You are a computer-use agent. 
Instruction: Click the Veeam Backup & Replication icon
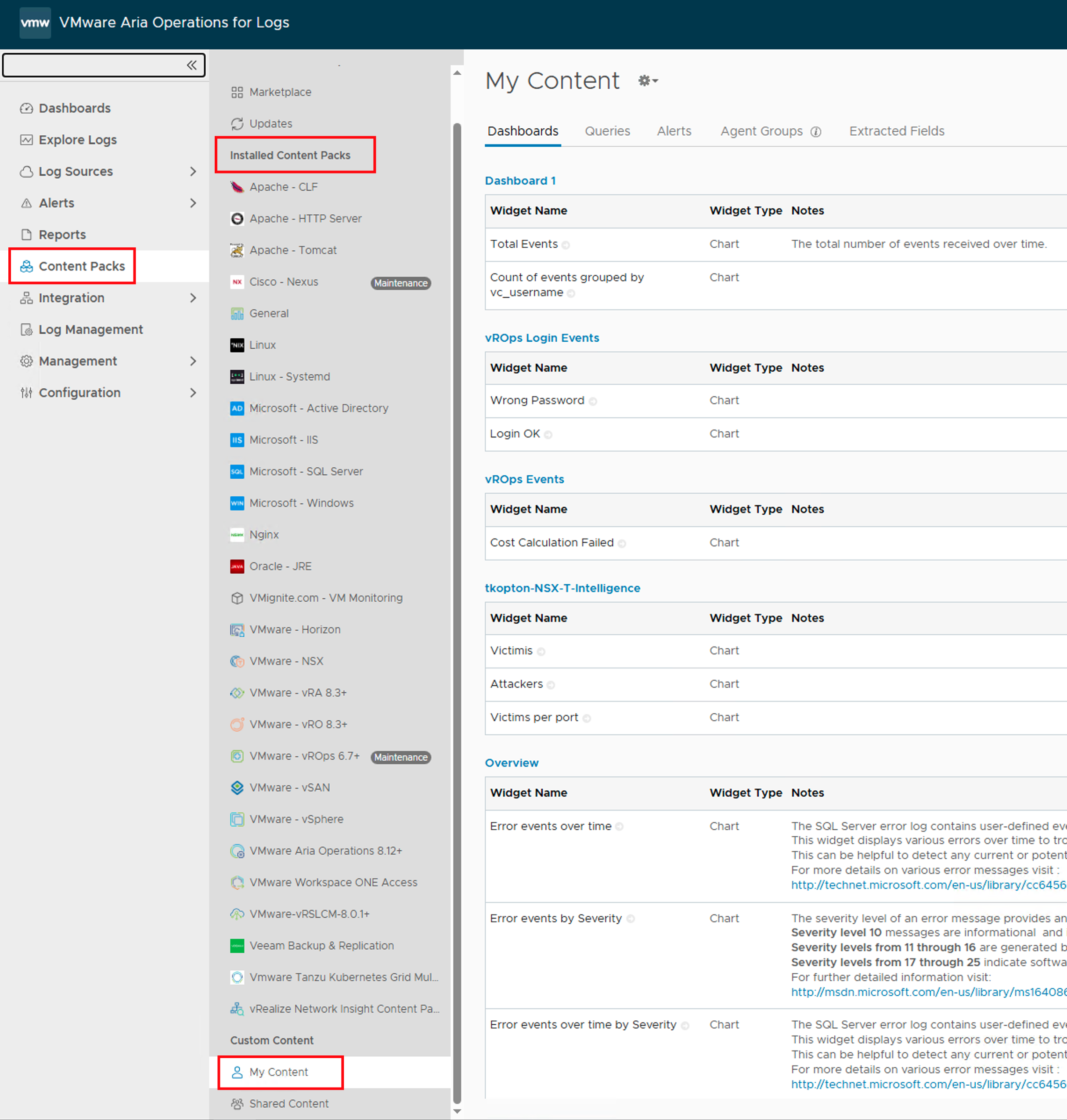pos(237,945)
